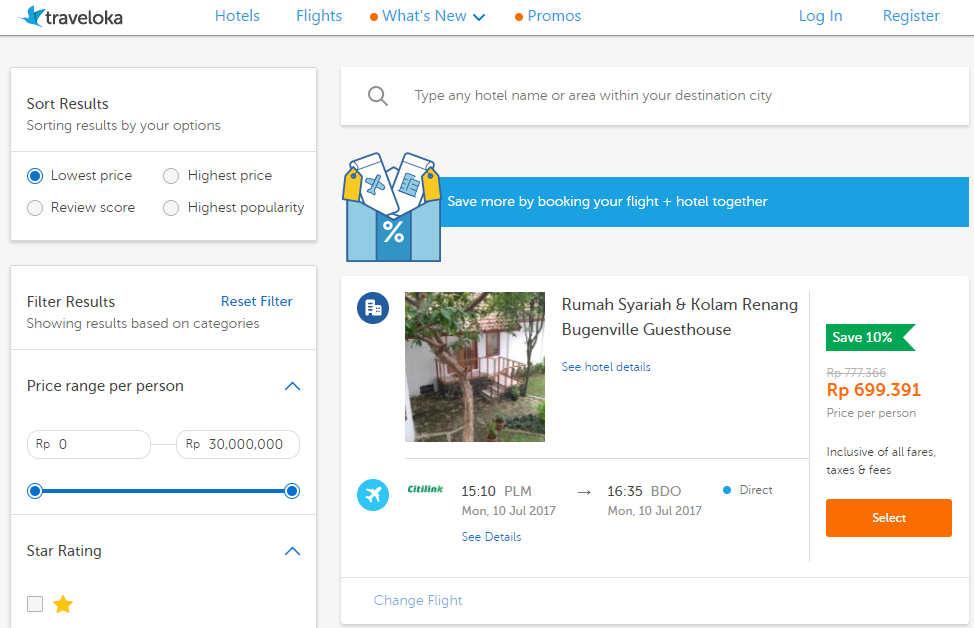This screenshot has width=974, height=628.
Task: Collapse the Star Rating filter section
Action: pyautogui.click(x=292, y=551)
